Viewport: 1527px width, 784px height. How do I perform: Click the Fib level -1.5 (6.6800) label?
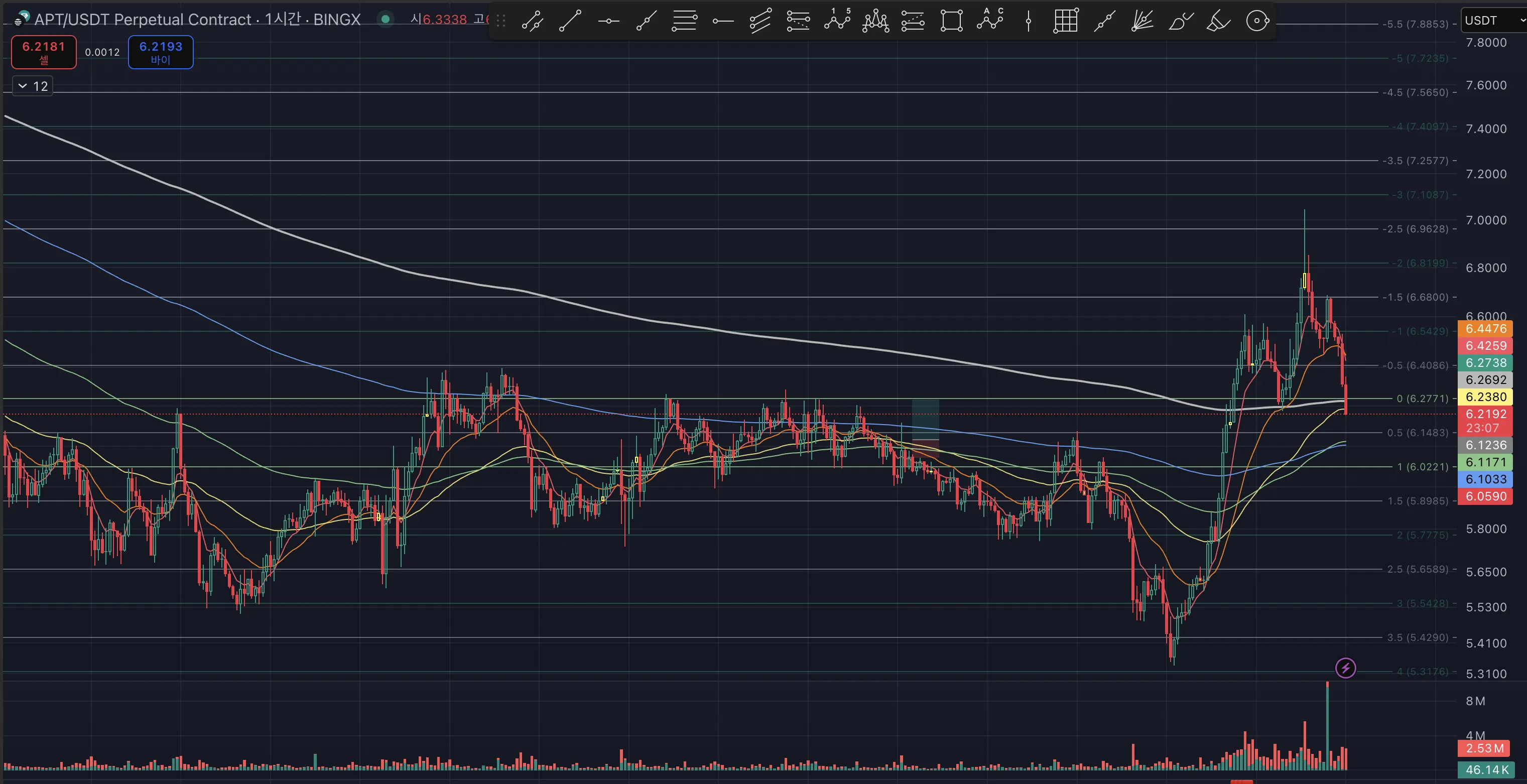click(1416, 297)
